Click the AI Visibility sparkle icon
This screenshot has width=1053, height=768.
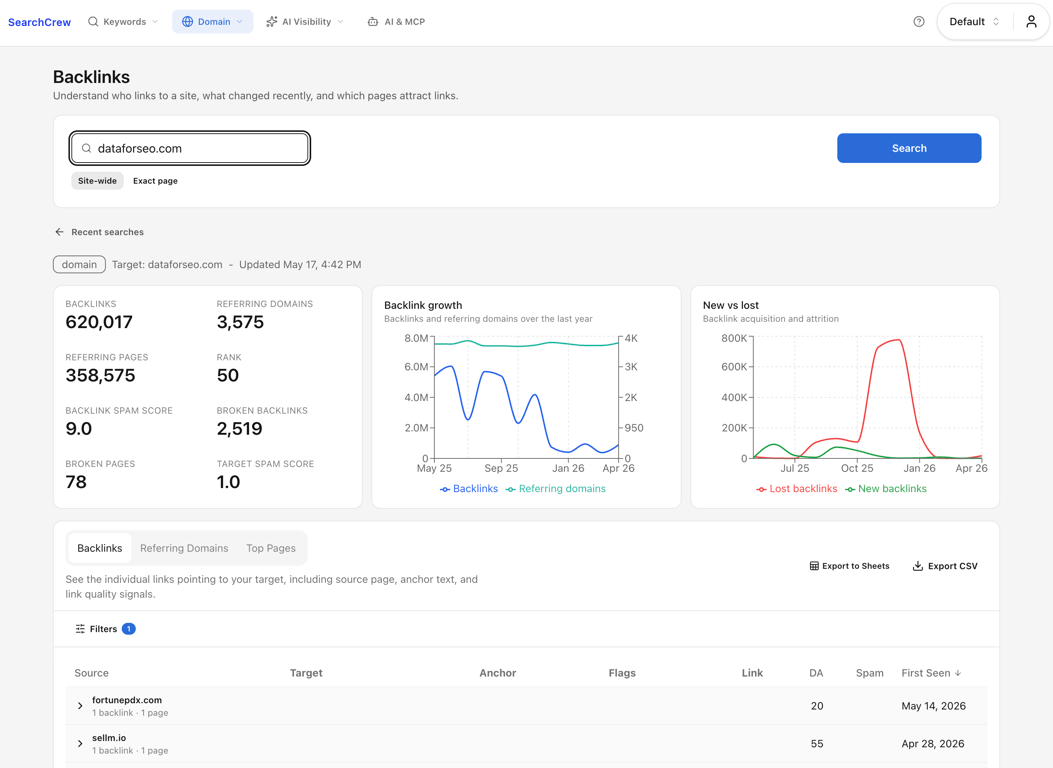point(271,21)
